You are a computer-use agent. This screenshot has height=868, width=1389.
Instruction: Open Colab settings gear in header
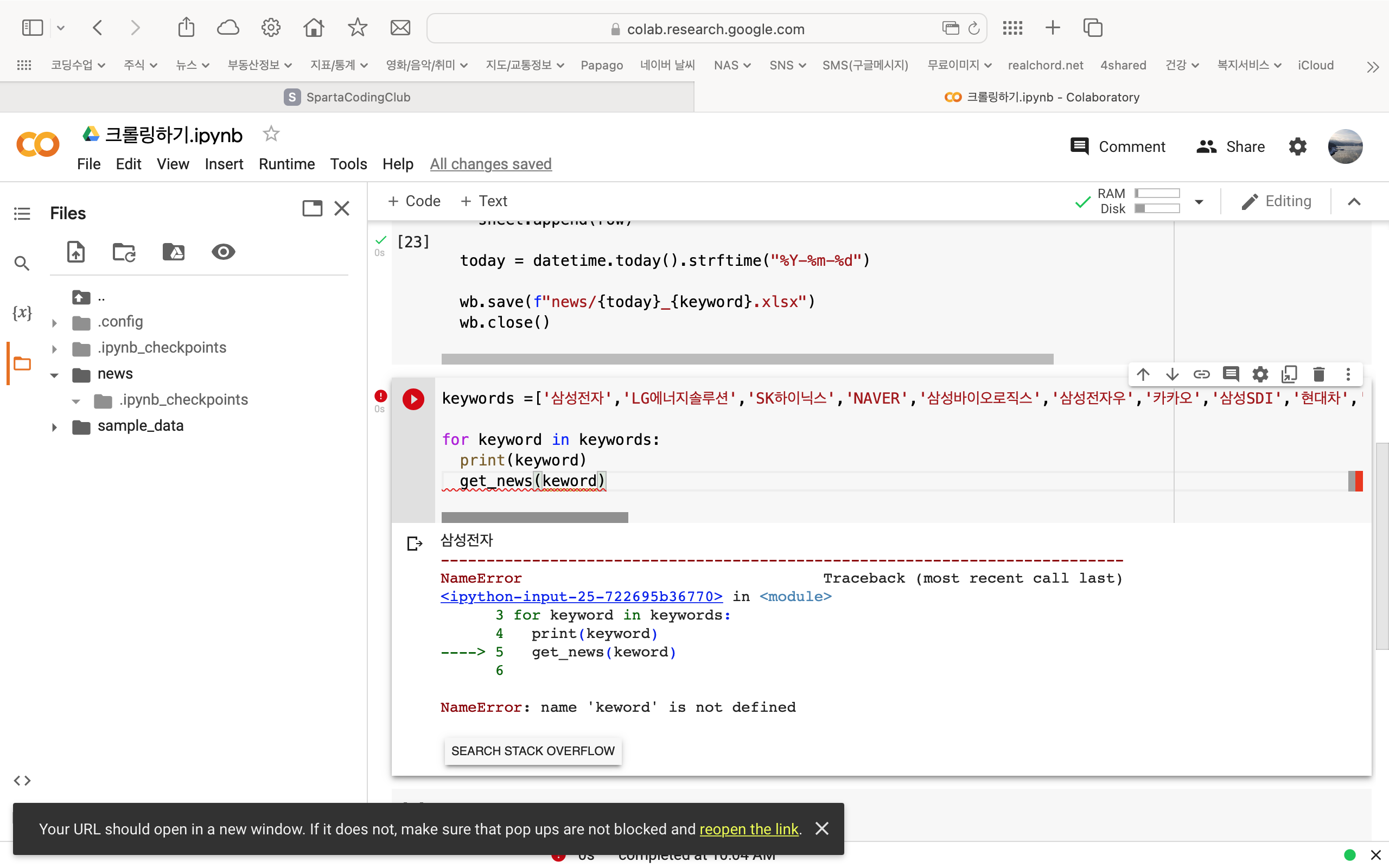1298,146
